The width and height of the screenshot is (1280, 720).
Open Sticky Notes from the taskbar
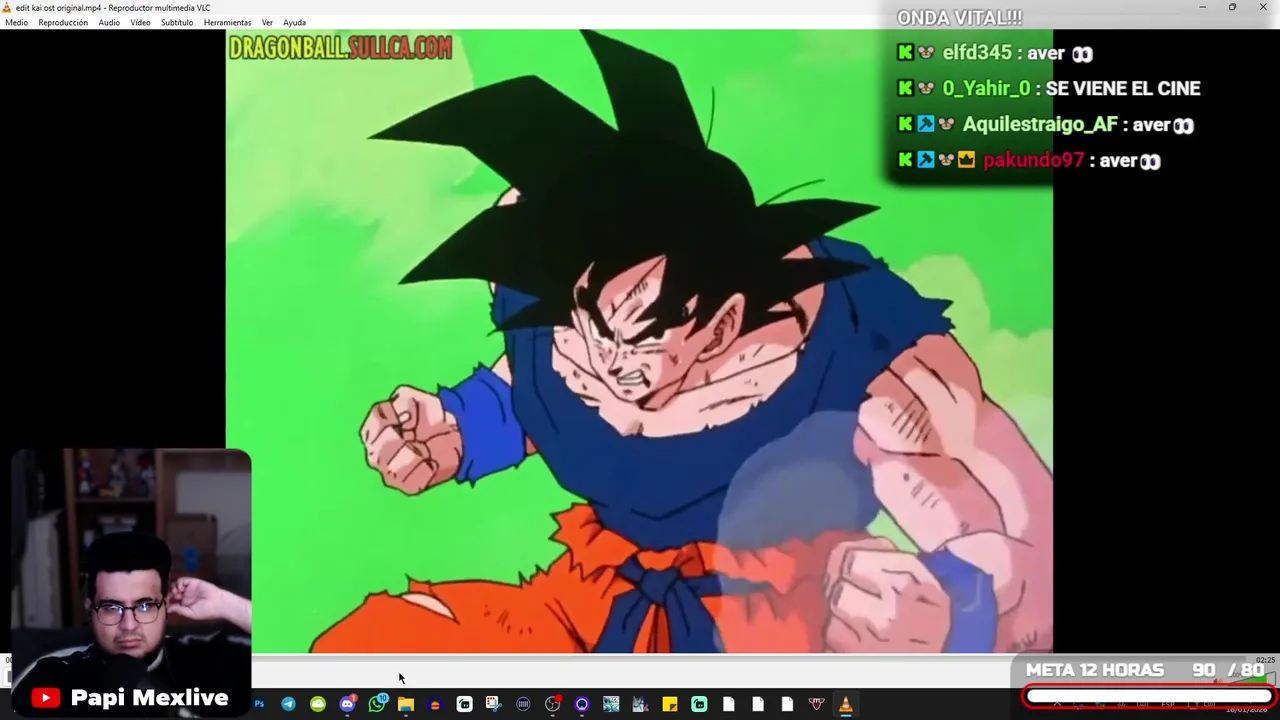(x=670, y=704)
